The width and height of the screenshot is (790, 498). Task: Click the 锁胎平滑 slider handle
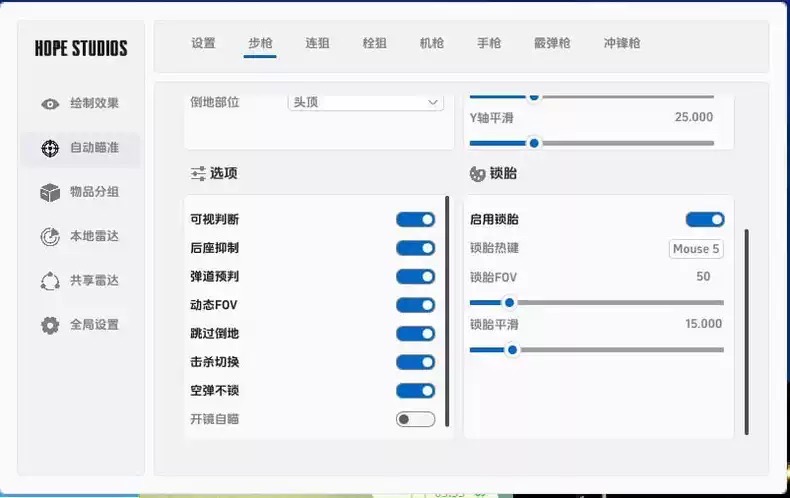point(512,350)
